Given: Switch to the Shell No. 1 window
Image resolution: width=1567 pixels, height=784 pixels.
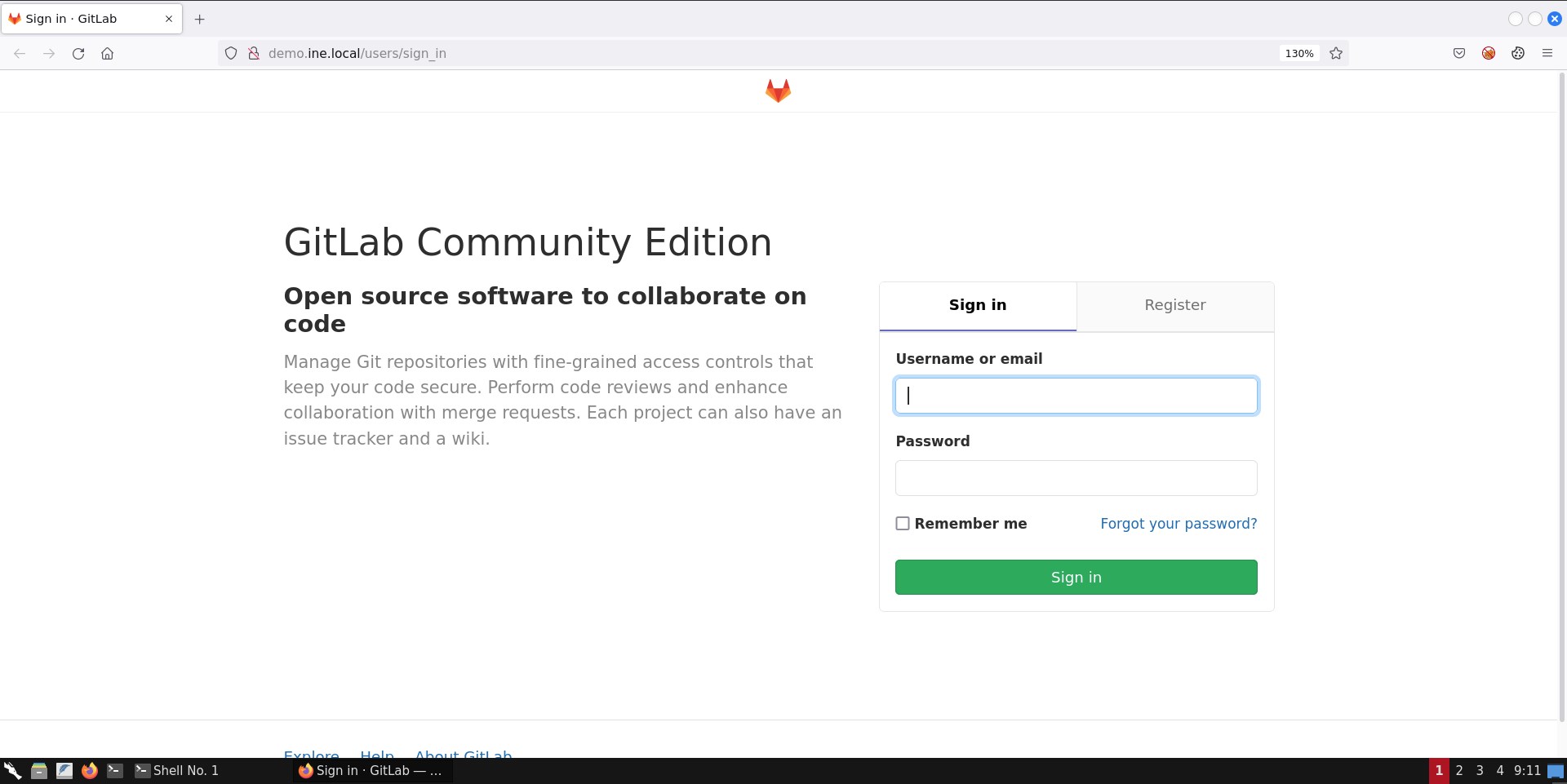Looking at the screenshot, I should tap(177, 771).
